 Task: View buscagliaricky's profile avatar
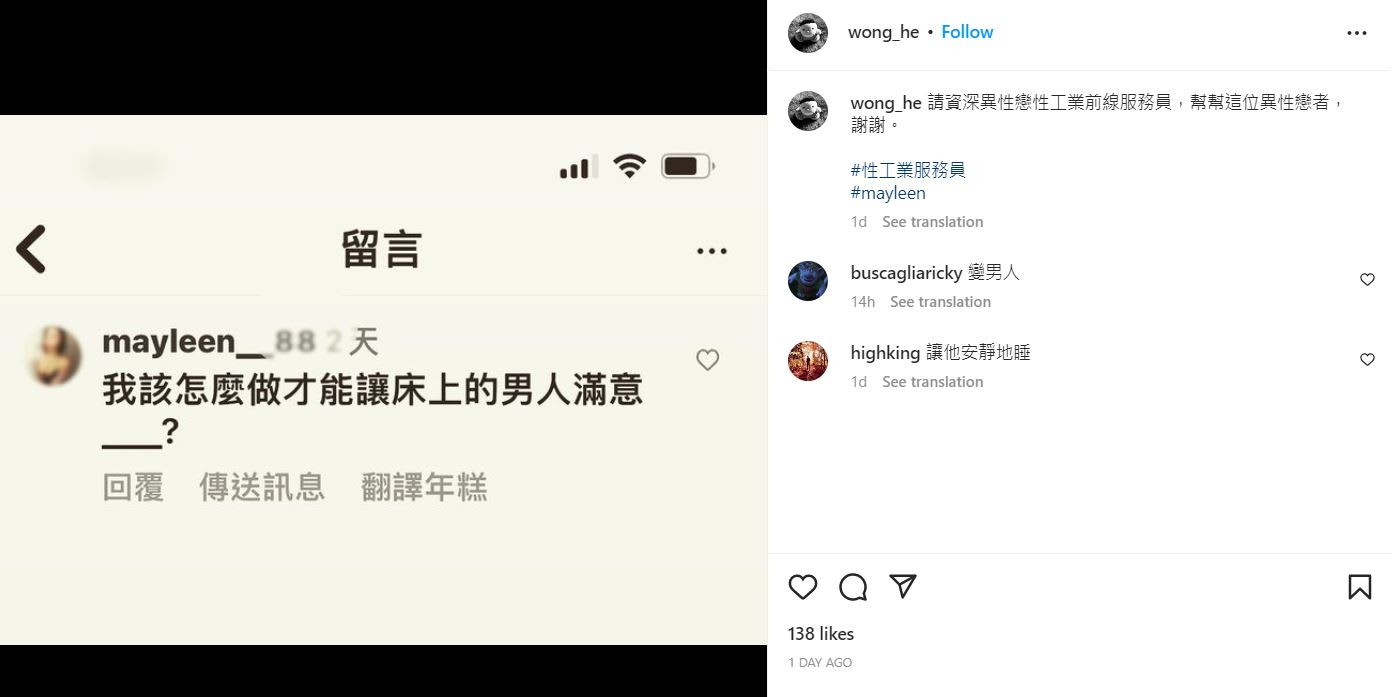[808, 281]
